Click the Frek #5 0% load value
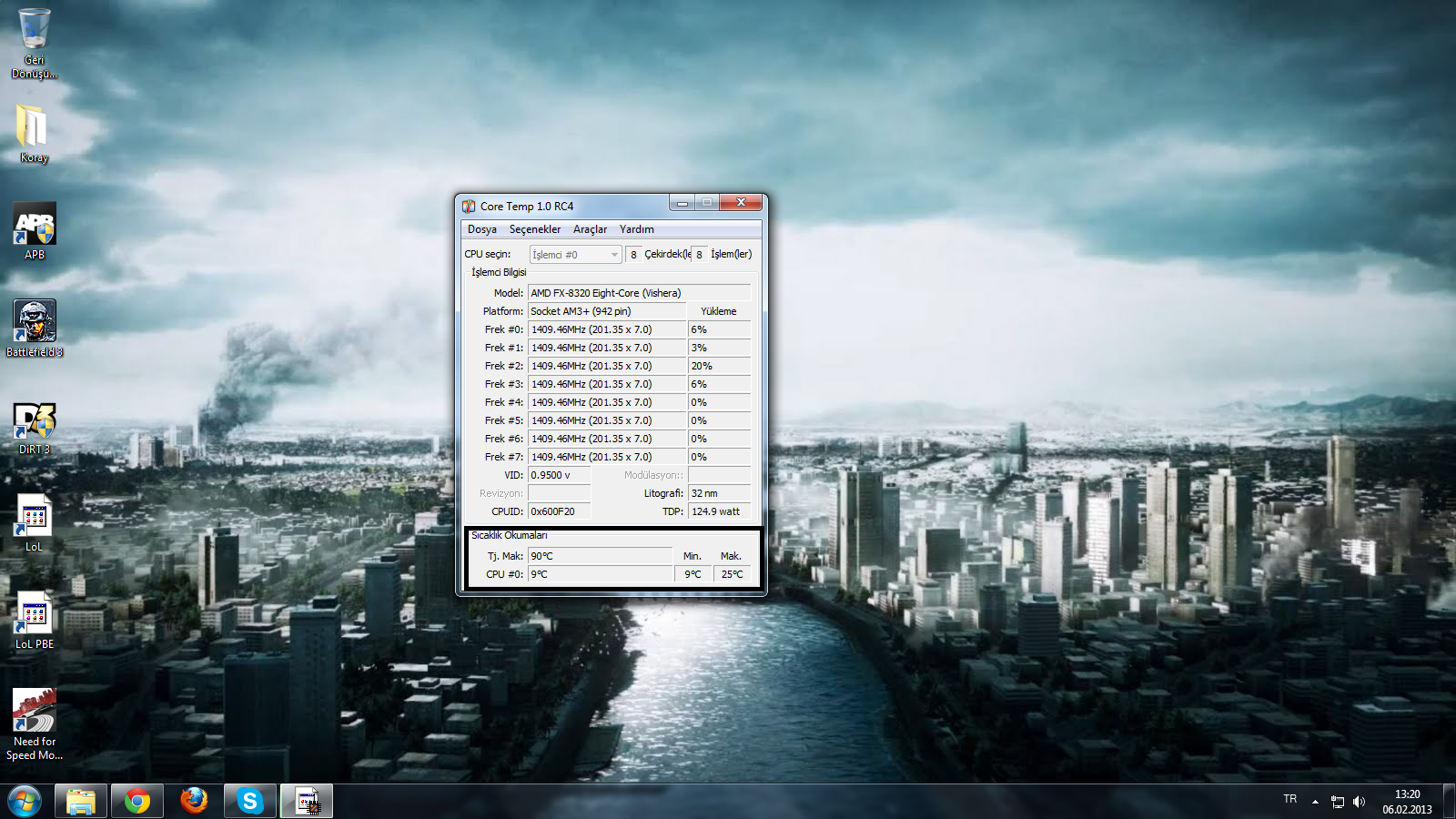 click(719, 420)
